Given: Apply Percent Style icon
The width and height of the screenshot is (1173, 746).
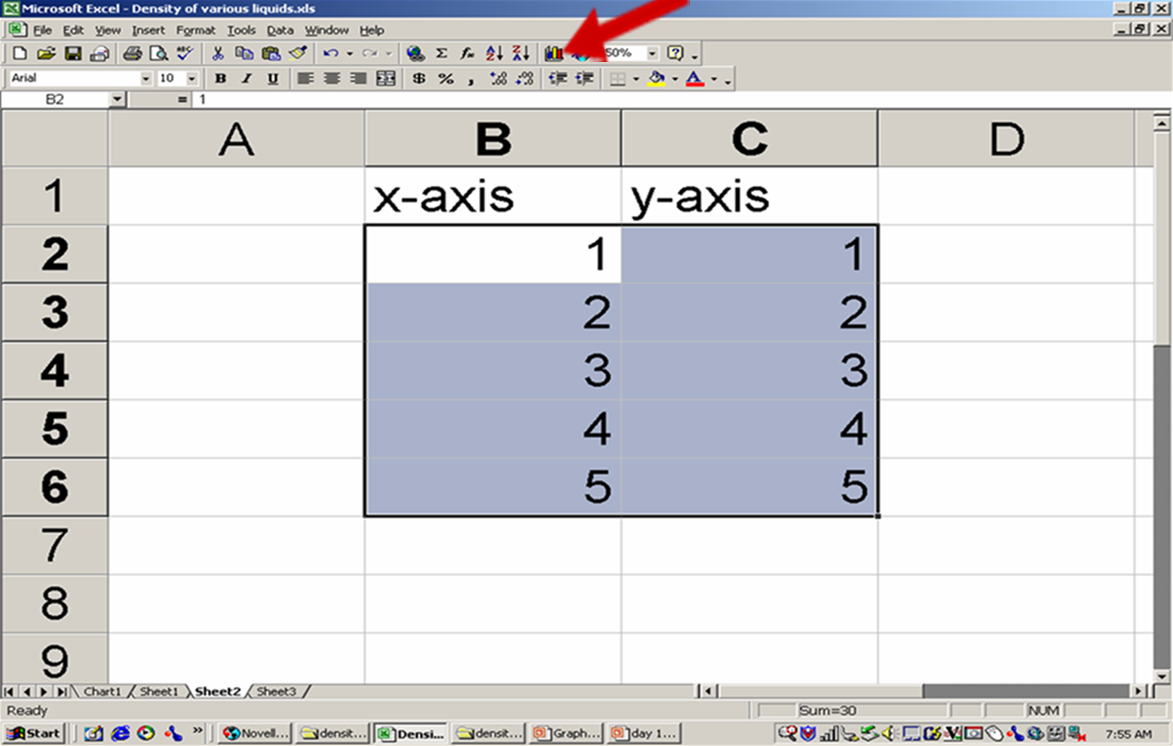Looking at the screenshot, I should 446,78.
